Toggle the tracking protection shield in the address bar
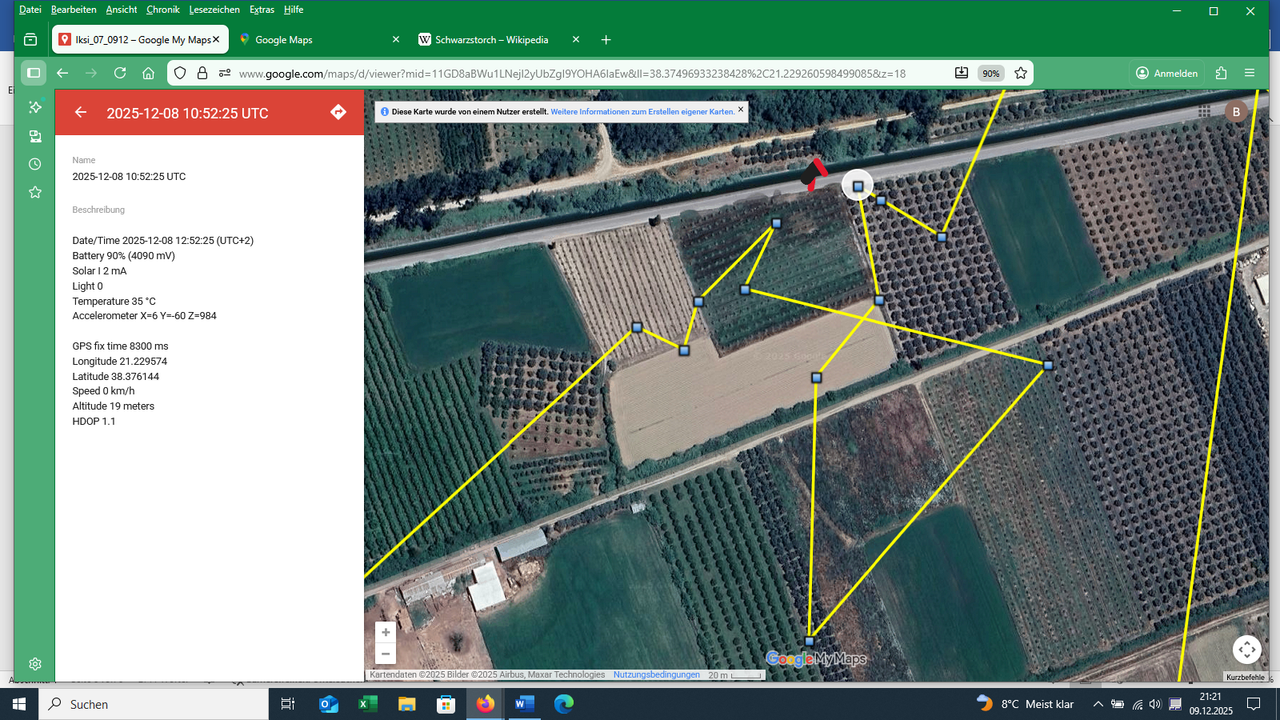The height and width of the screenshot is (720, 1280). coord(179,72)
